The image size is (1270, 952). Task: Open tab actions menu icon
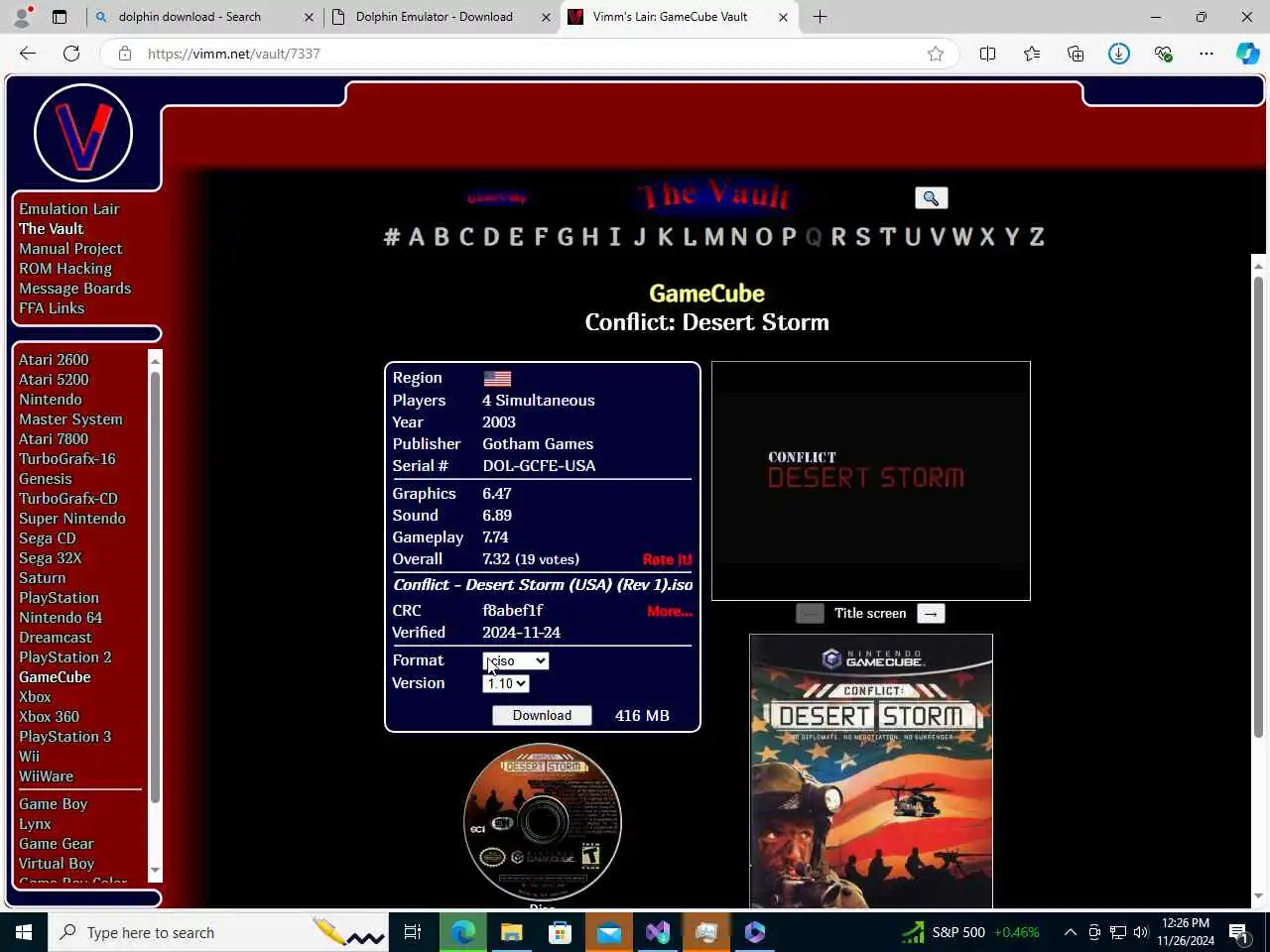tap(60, 17)
